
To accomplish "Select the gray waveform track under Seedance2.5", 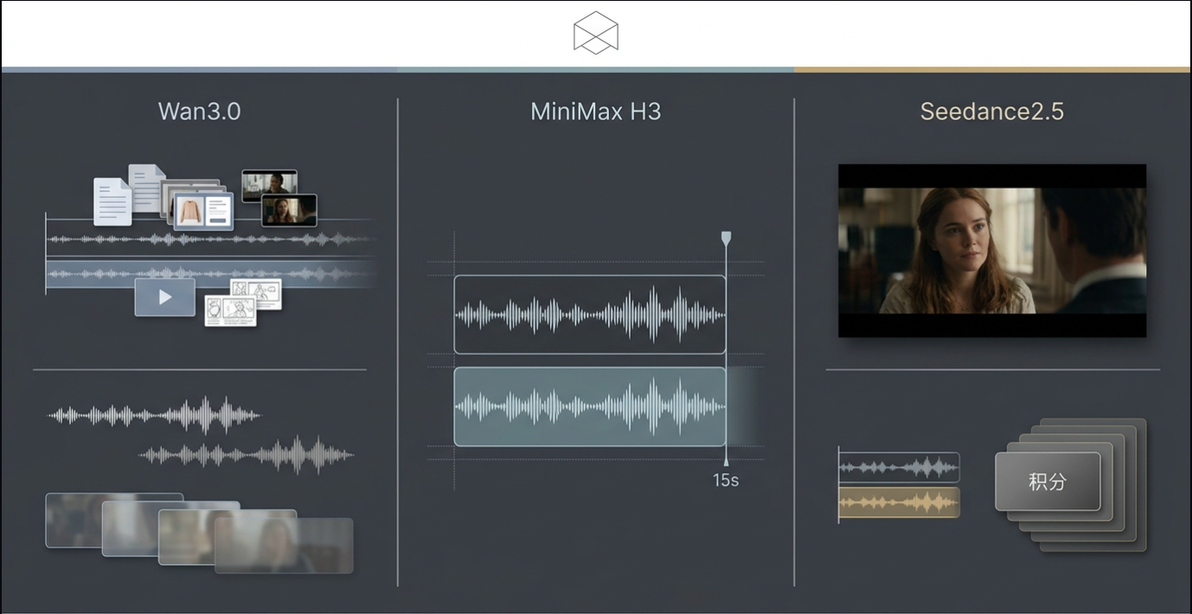I will click(x=899, y=467).
